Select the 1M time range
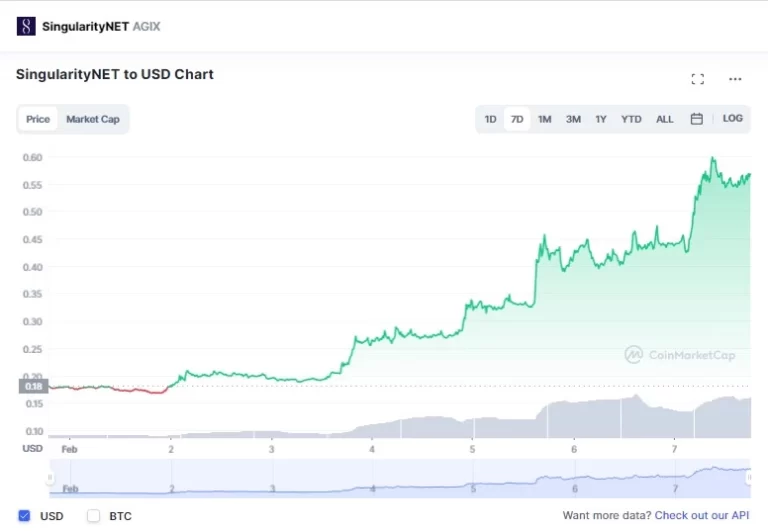The height and width of the screenshot is (531, 768). [545, 119]
